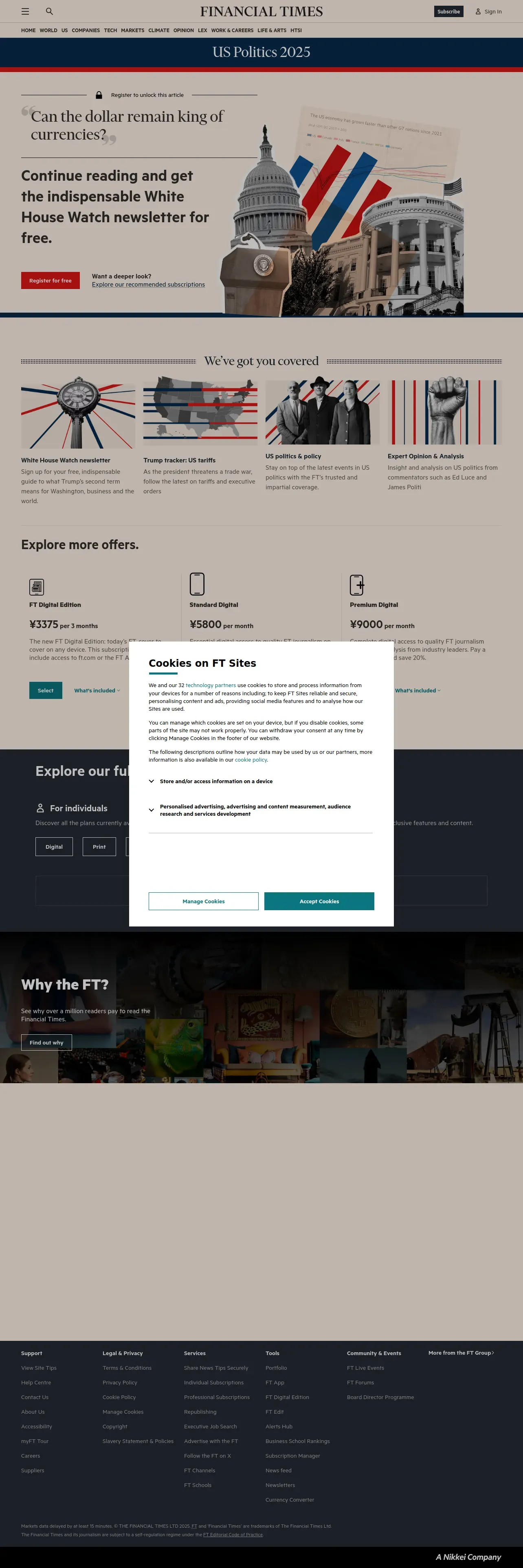This screenshot has height=1568, width=523.
Task: Click the search magnifier icon
Action: click(x=49, y=11)
